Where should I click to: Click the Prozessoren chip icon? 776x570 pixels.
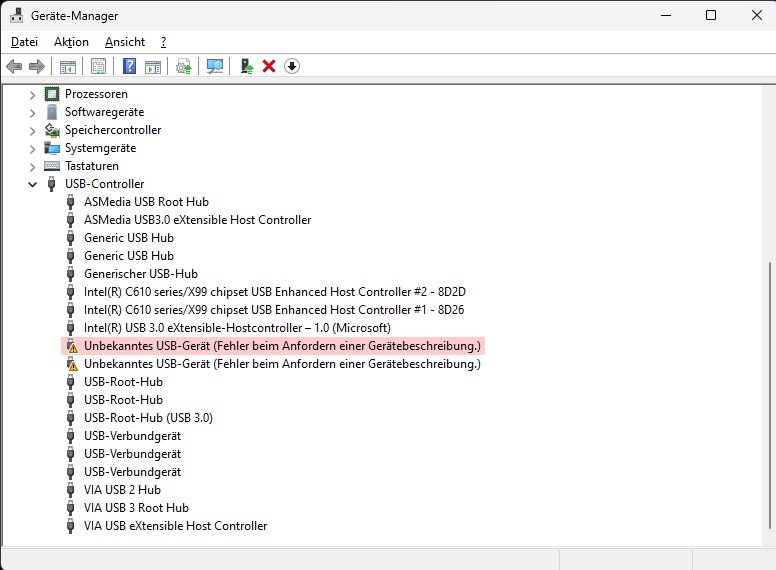click(x=52, y=94)
